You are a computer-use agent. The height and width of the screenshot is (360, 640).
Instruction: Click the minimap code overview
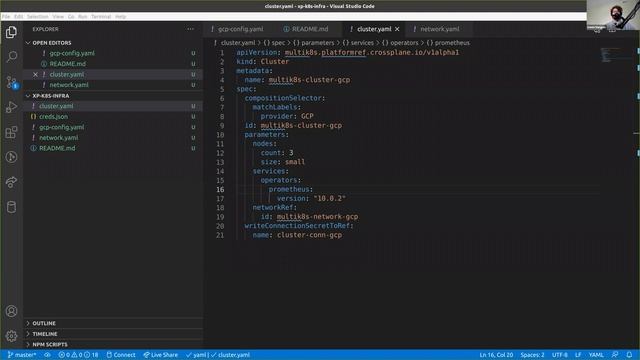[615, 55]
